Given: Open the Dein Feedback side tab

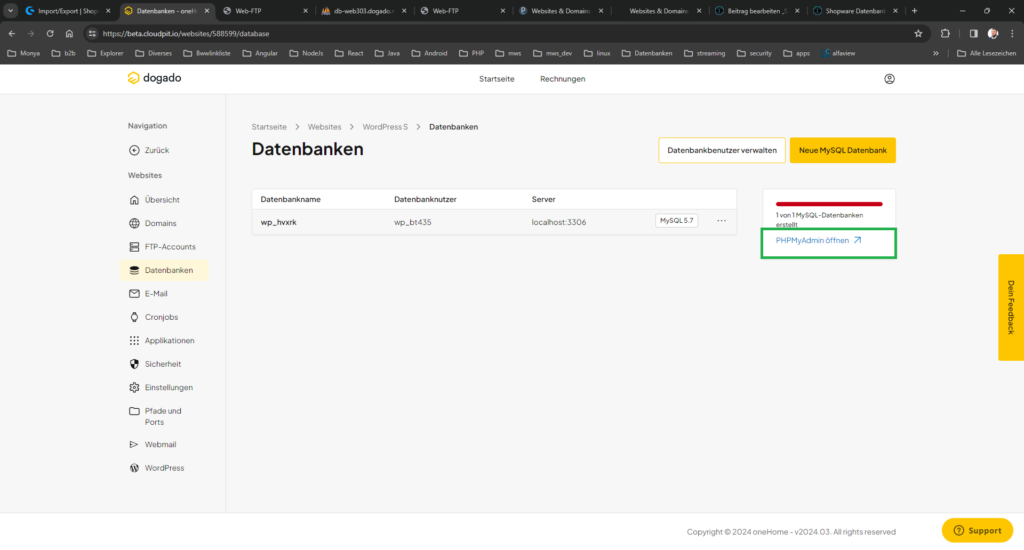Looking at the screenshot, I should [1010, 307].
